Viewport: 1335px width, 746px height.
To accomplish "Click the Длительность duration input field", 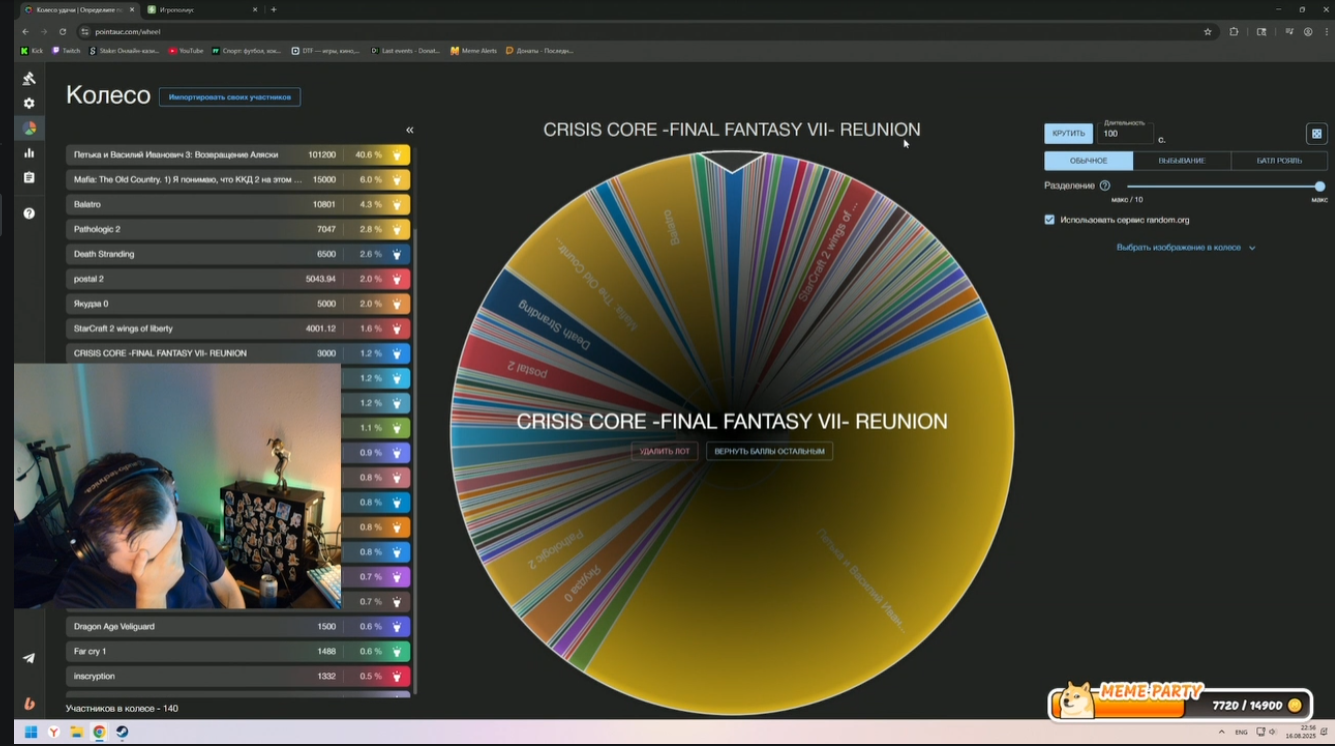I will (1125, 133).
